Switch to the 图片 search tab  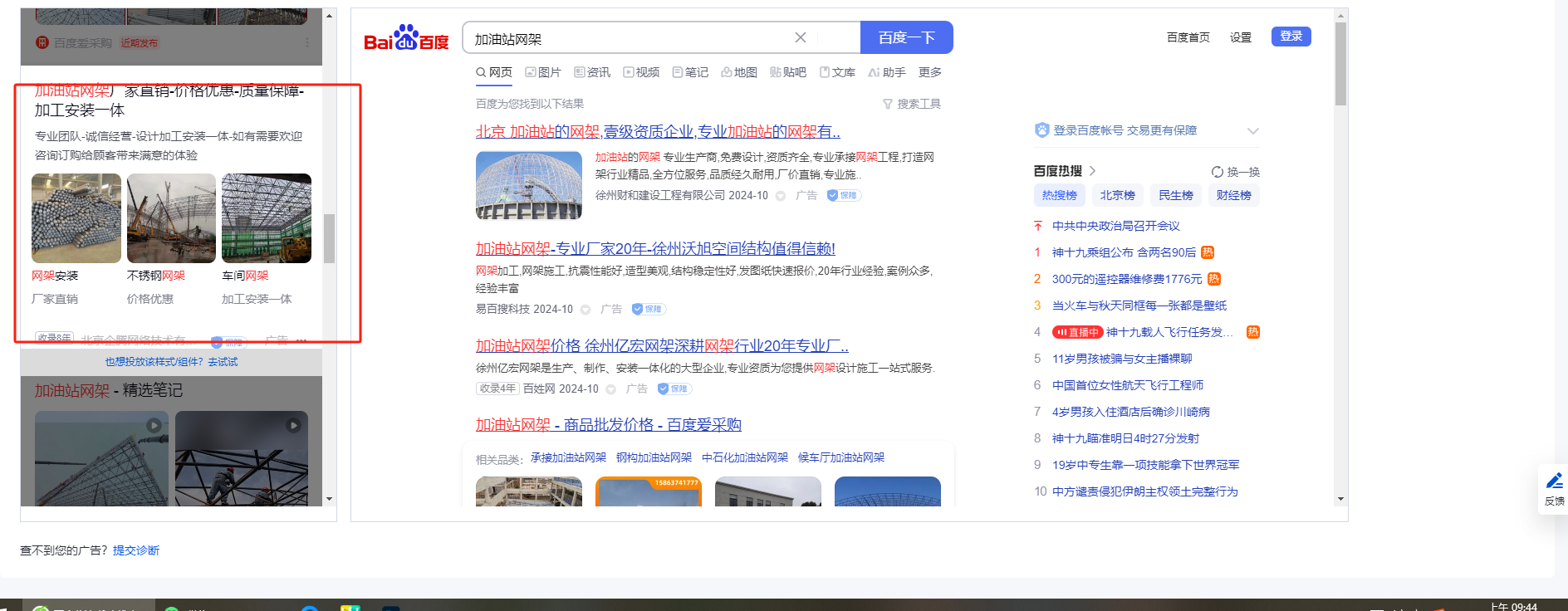click(542, 72)
